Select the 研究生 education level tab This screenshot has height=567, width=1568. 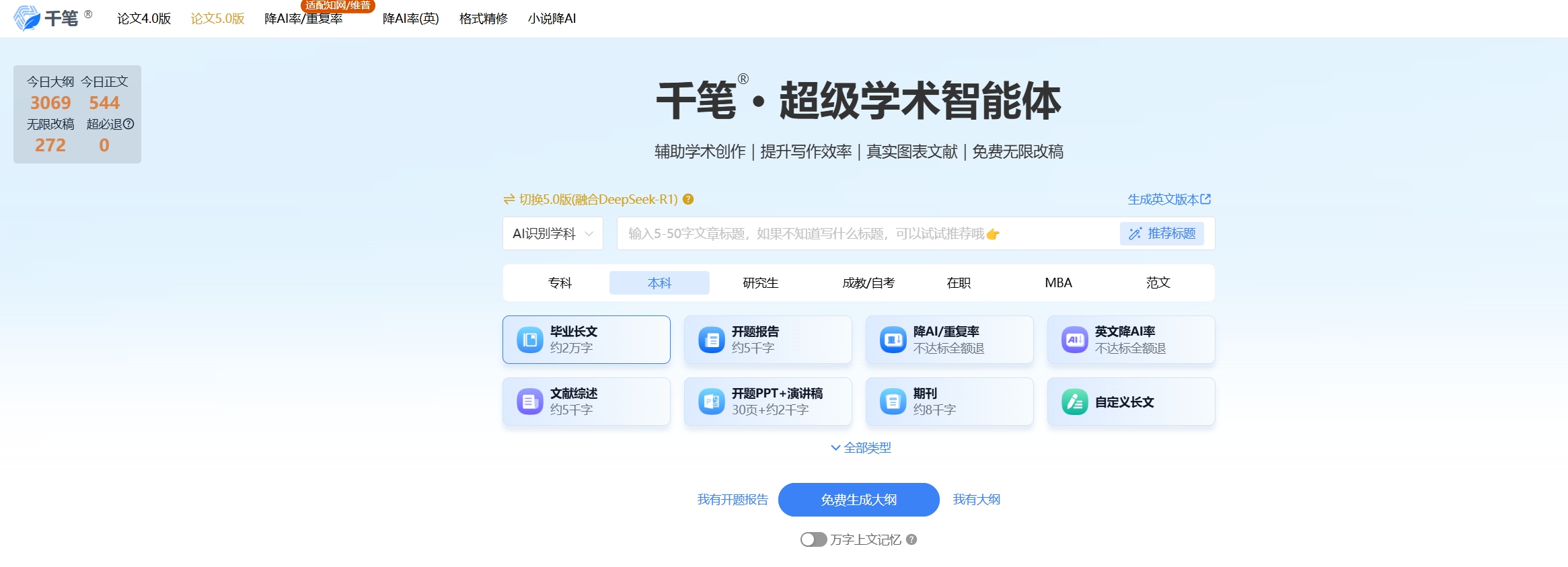760,282
